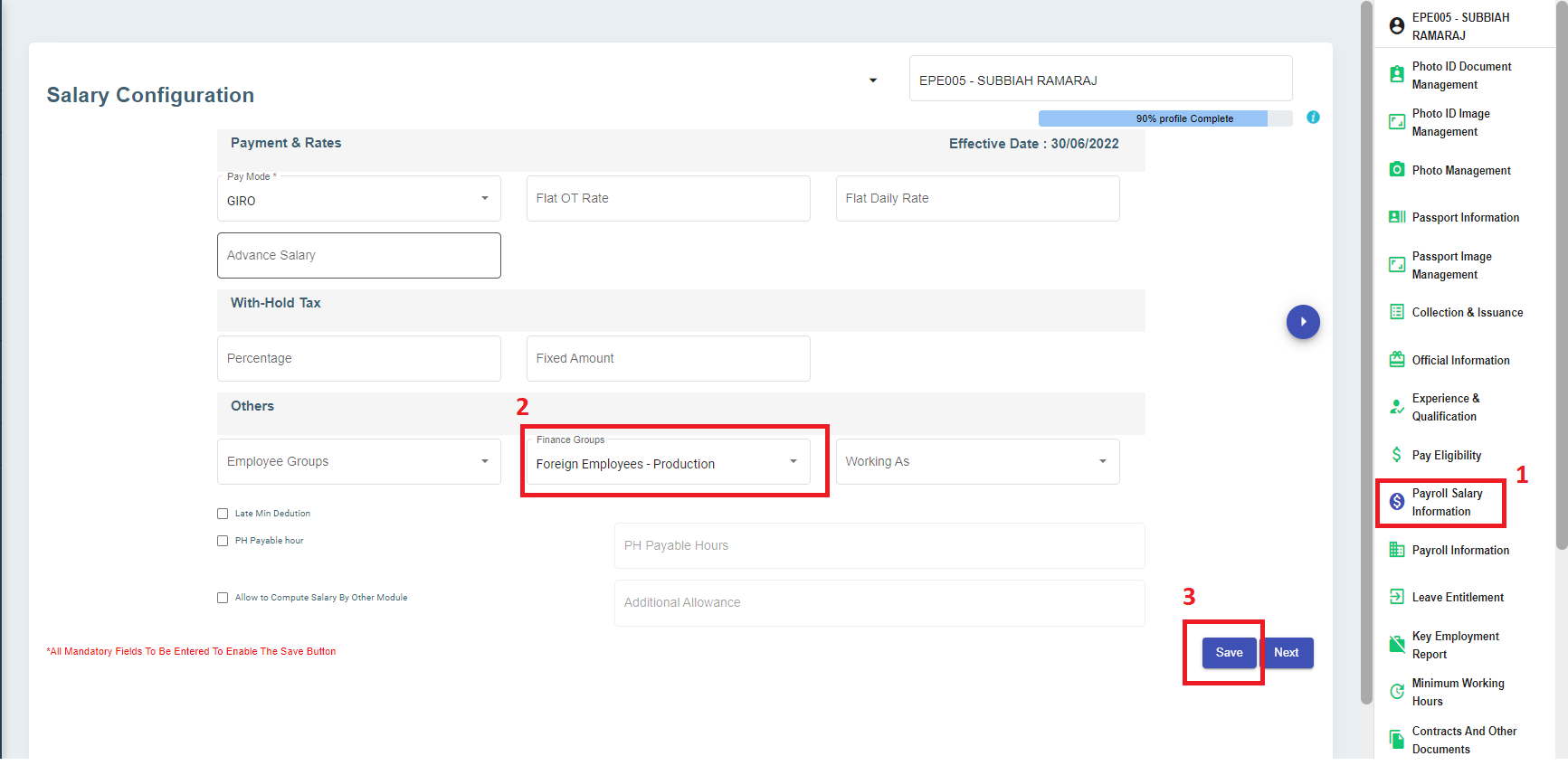Expand the Finance Groups dropdown
The image size is (1568, 775).
pos(668,463)
